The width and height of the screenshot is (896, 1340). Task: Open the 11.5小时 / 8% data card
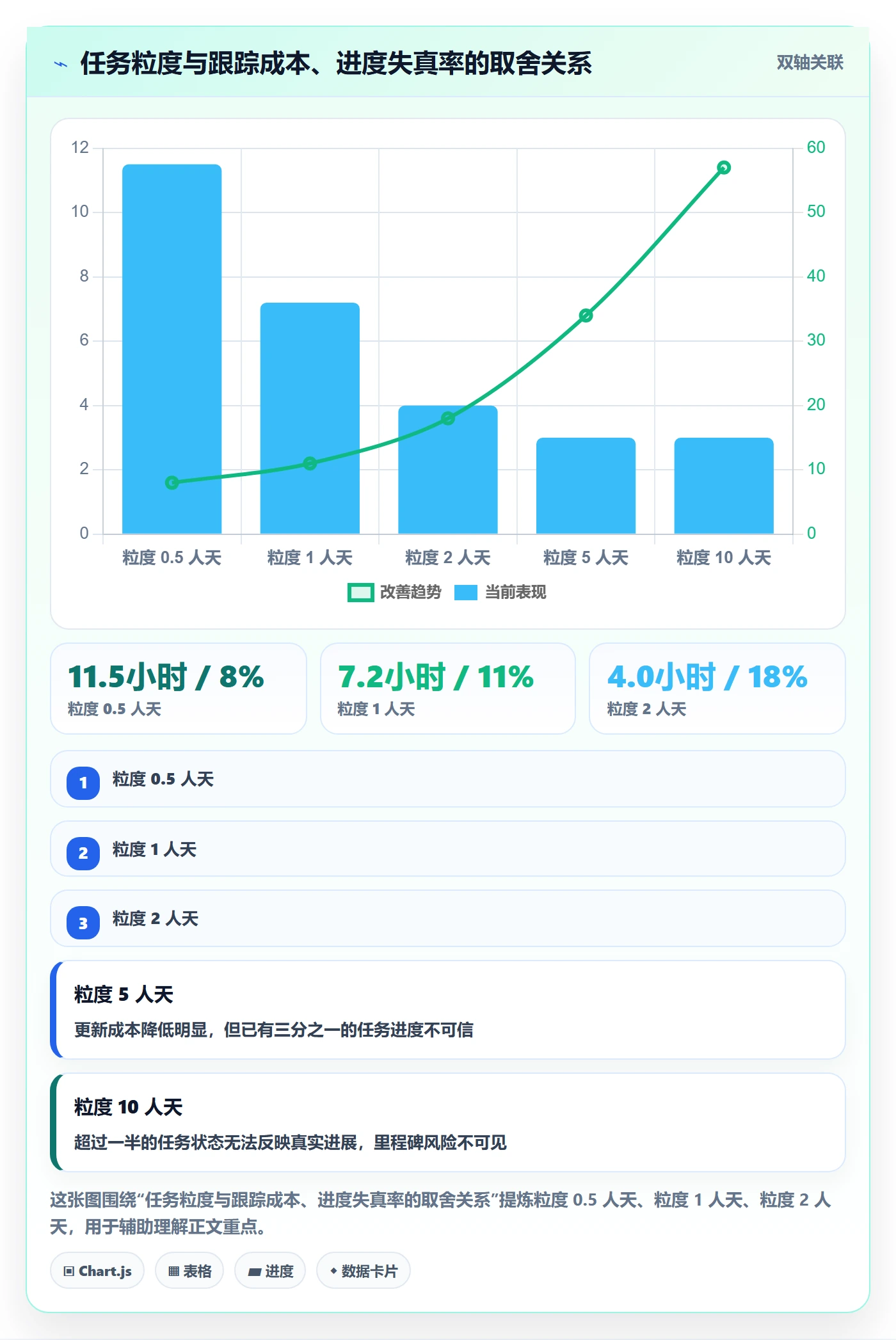click(179, 689)
